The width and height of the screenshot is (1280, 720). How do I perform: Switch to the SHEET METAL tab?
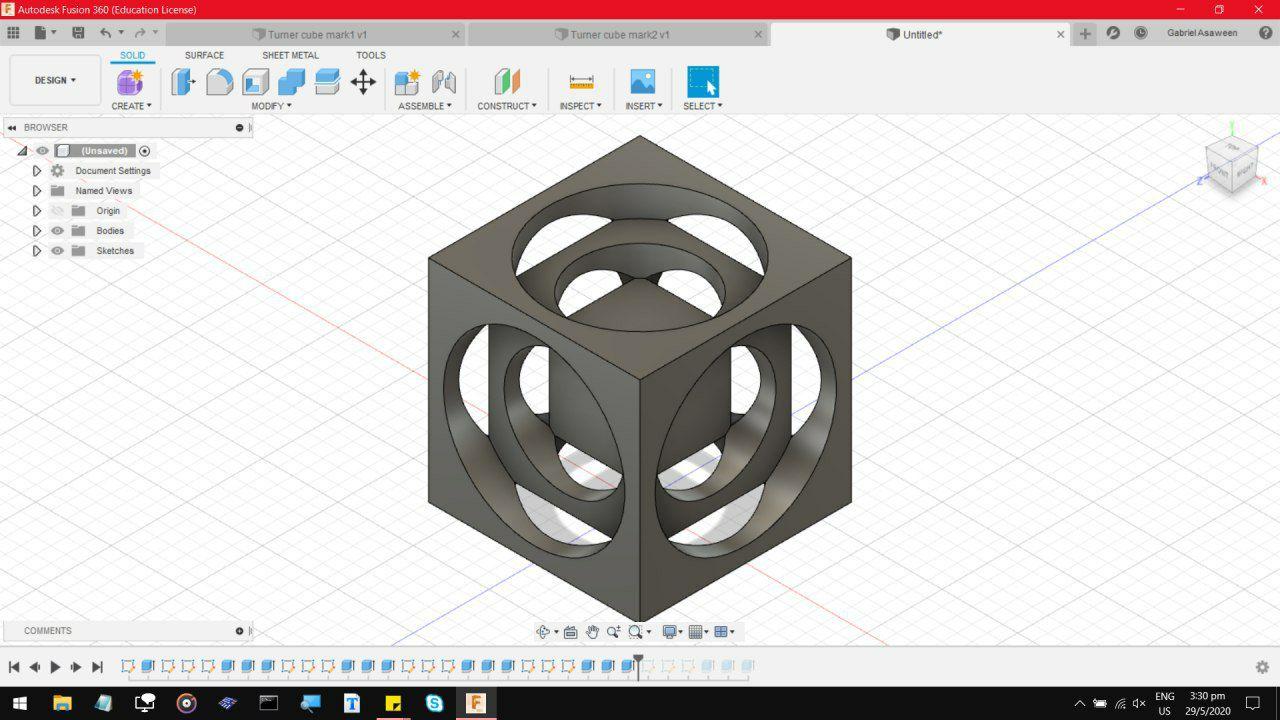[290, 56]
